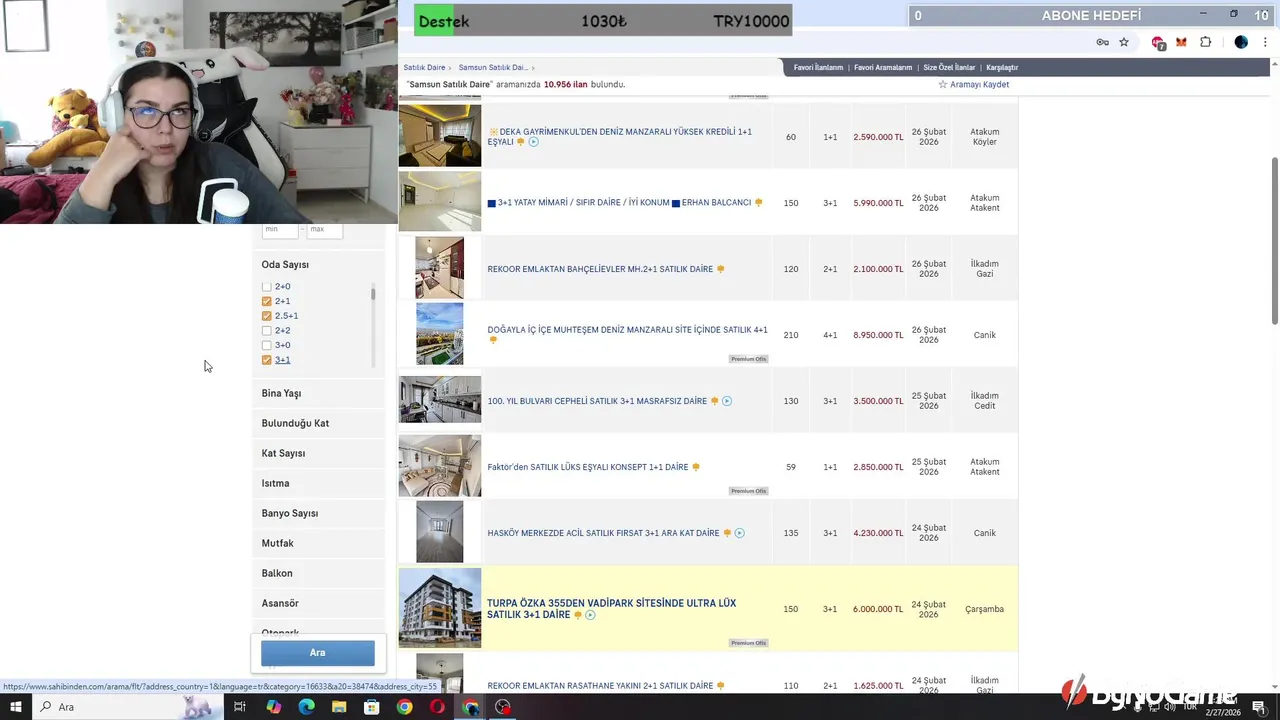1280x720 pixels.
Task: Bookmark this page with the star icon
Action: (1124, 42)
